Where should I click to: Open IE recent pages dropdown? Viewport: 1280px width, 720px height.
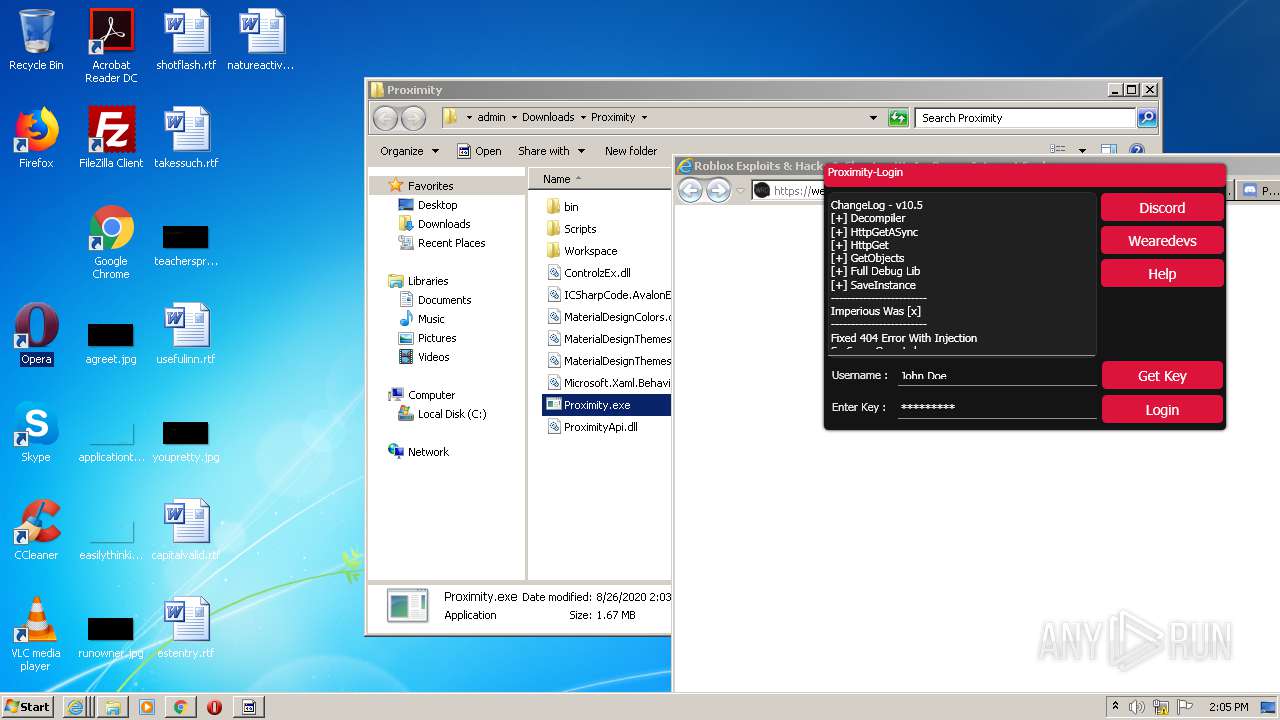pyautogui.click(x=741, y=190)
